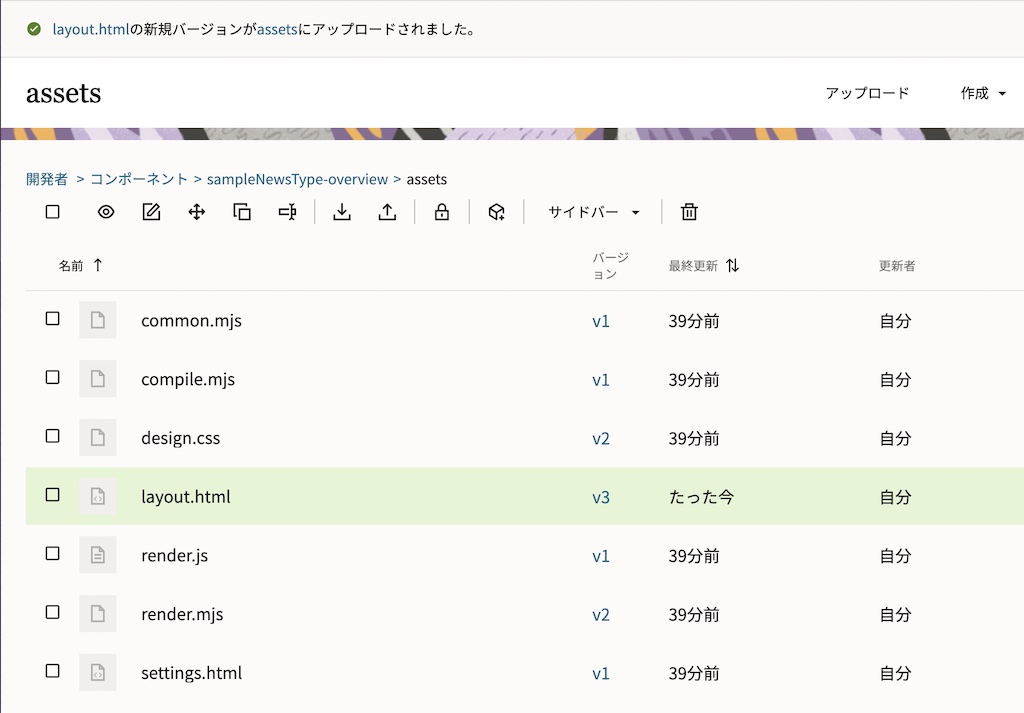Go to コンポーネント in the breadcrumb
The width and height of the screenshot is (1024, 713).
[x=139, y=179]
